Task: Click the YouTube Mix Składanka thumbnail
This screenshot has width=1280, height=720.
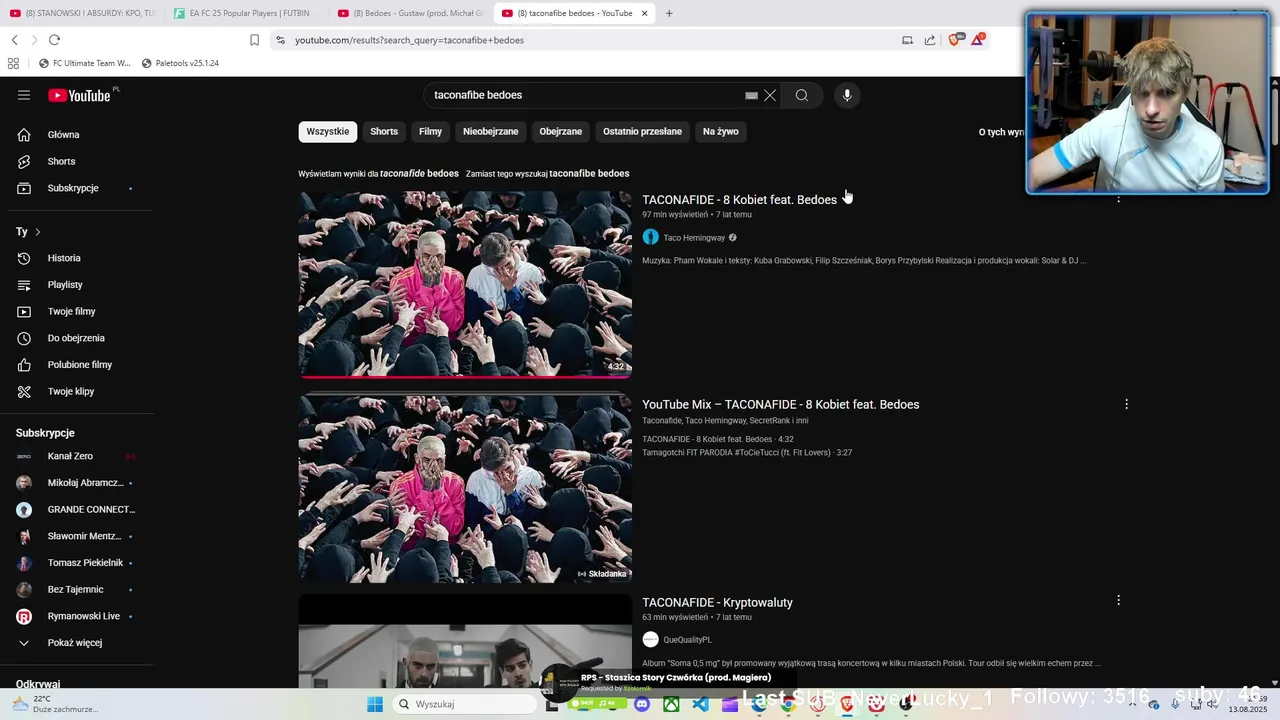Action: click(465, 489)
